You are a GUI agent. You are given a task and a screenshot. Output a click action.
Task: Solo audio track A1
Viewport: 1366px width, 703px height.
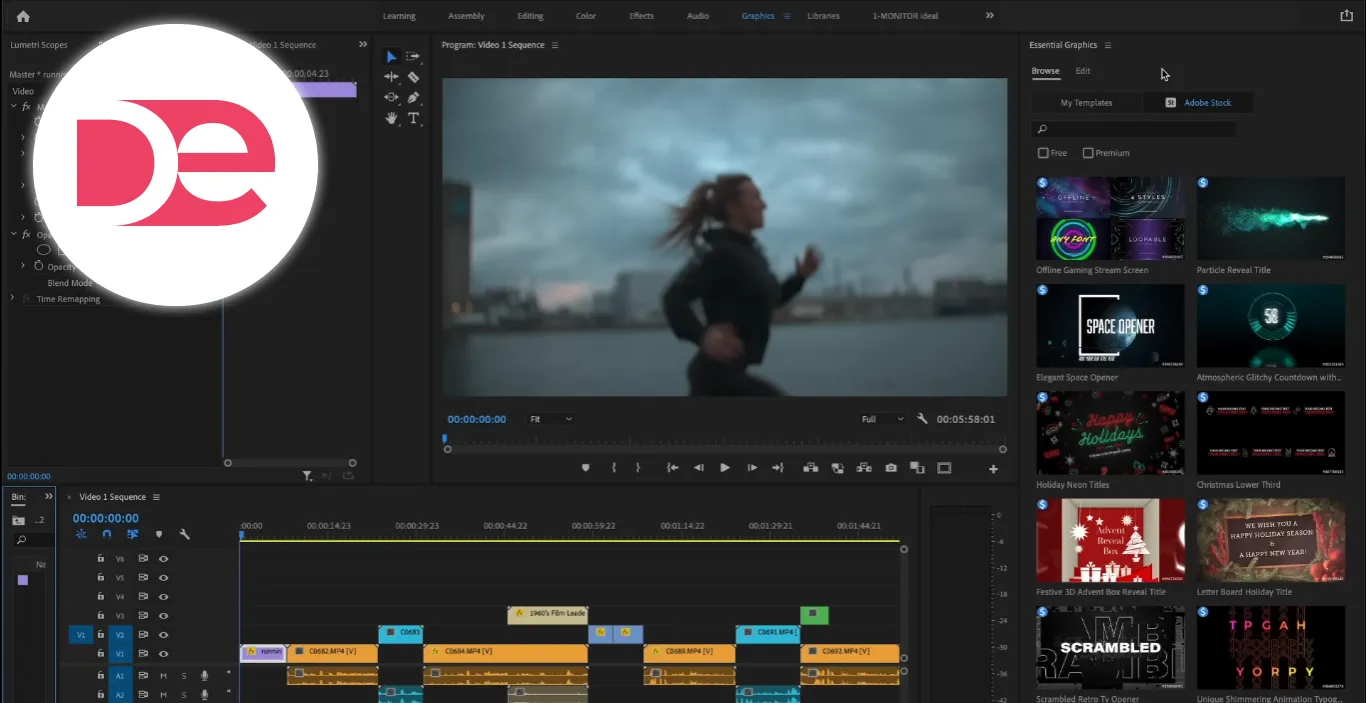point(184,676)
